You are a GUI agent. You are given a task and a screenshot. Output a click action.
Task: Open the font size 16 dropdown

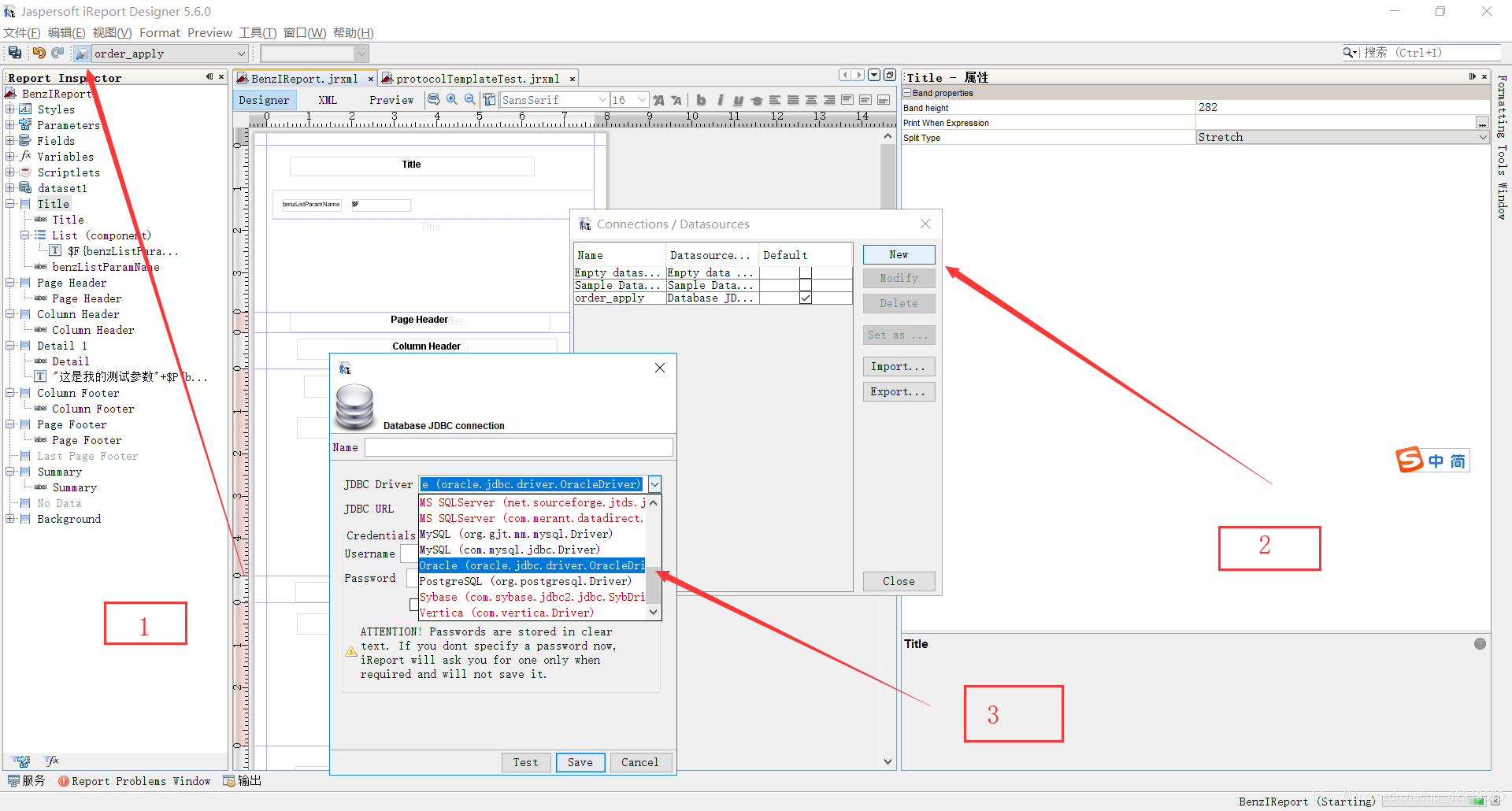coord(643,100)
